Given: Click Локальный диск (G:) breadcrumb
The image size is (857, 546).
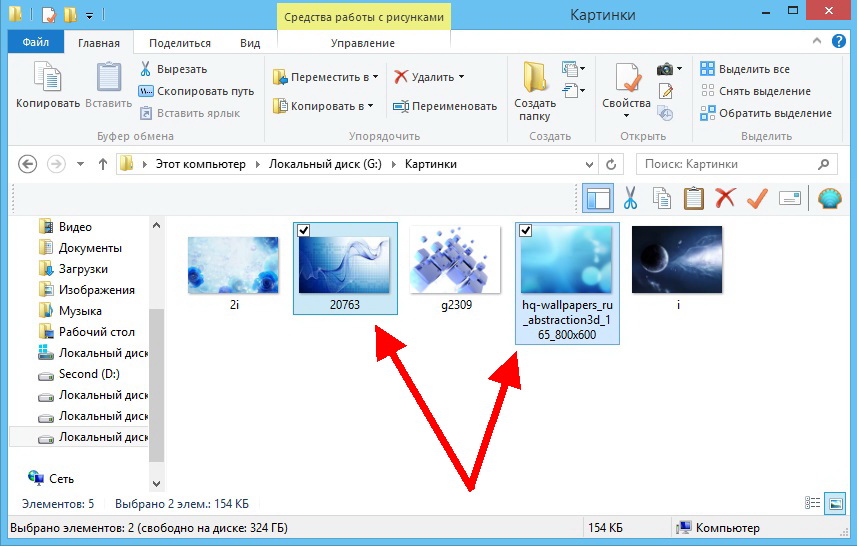Looking at the screenshot, I should click(325, 164).
